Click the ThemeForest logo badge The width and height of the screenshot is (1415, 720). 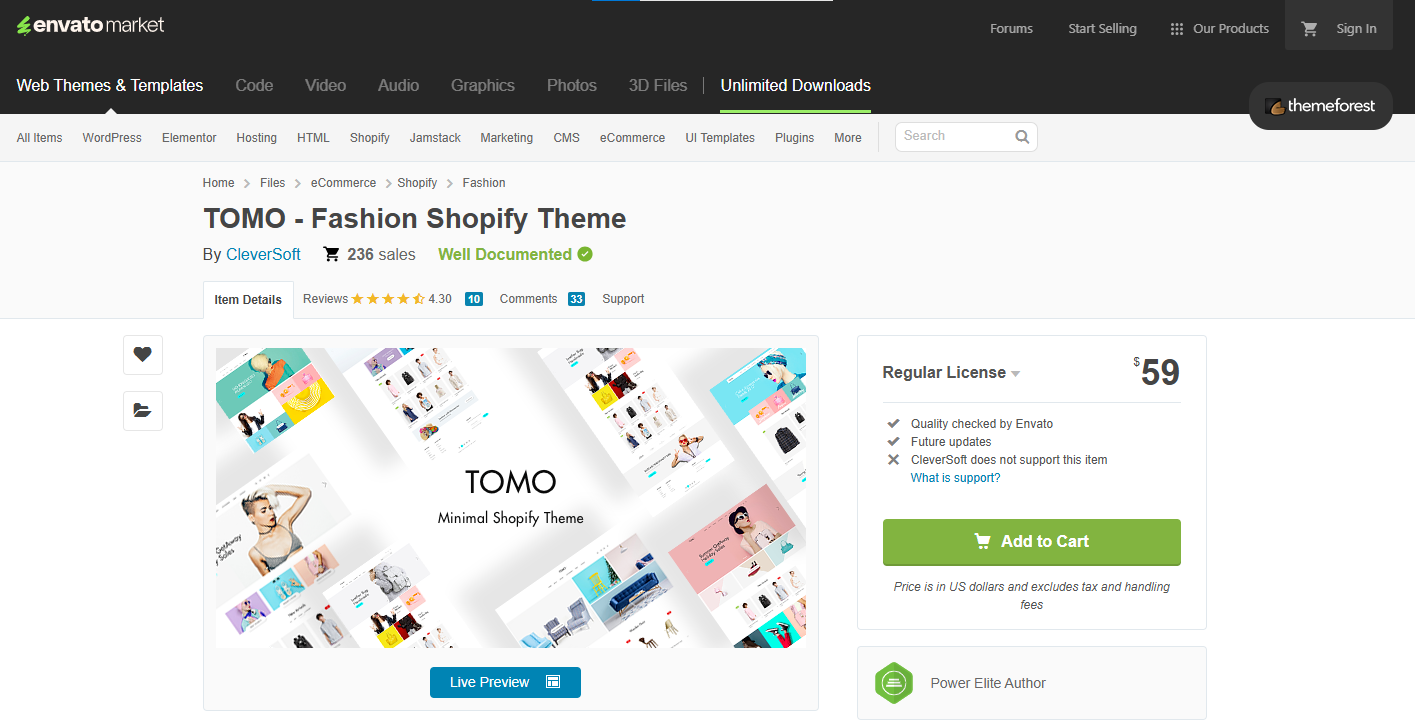click(x=1320, y=106)
